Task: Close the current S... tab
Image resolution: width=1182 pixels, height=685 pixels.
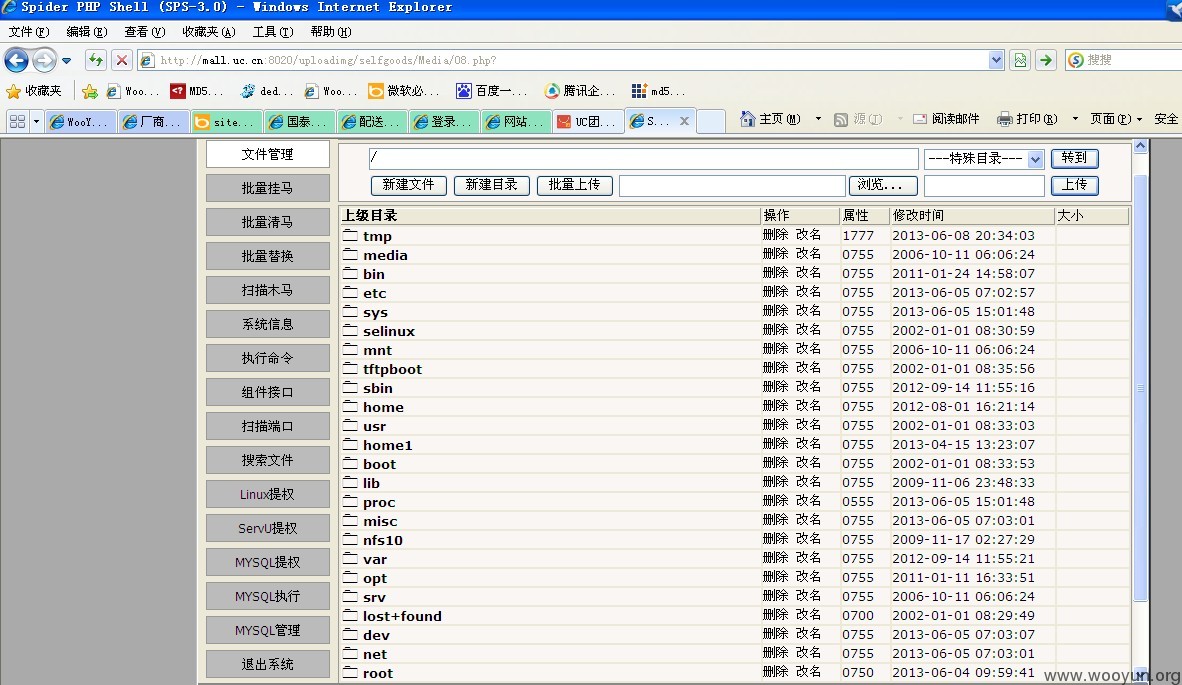Action: (x=684, y=121)
